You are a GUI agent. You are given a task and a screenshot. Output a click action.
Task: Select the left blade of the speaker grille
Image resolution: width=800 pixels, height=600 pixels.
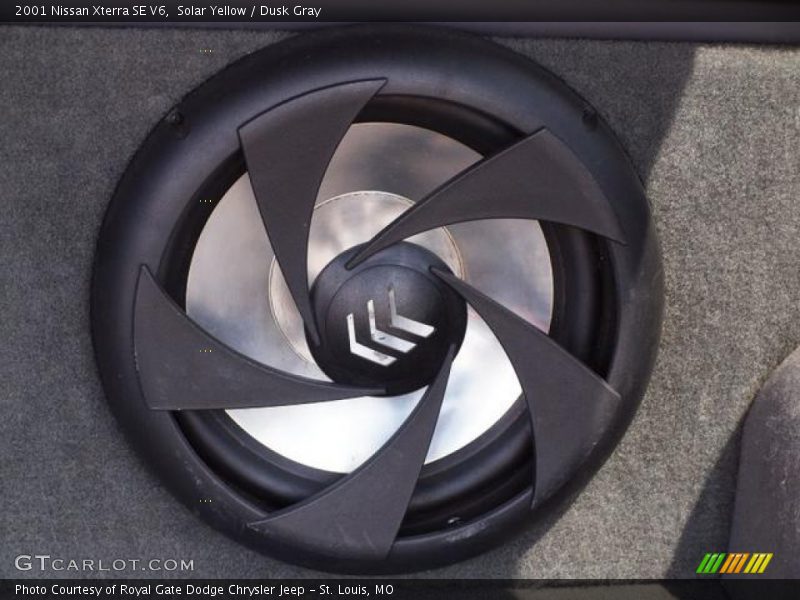[x=200, y=355]
